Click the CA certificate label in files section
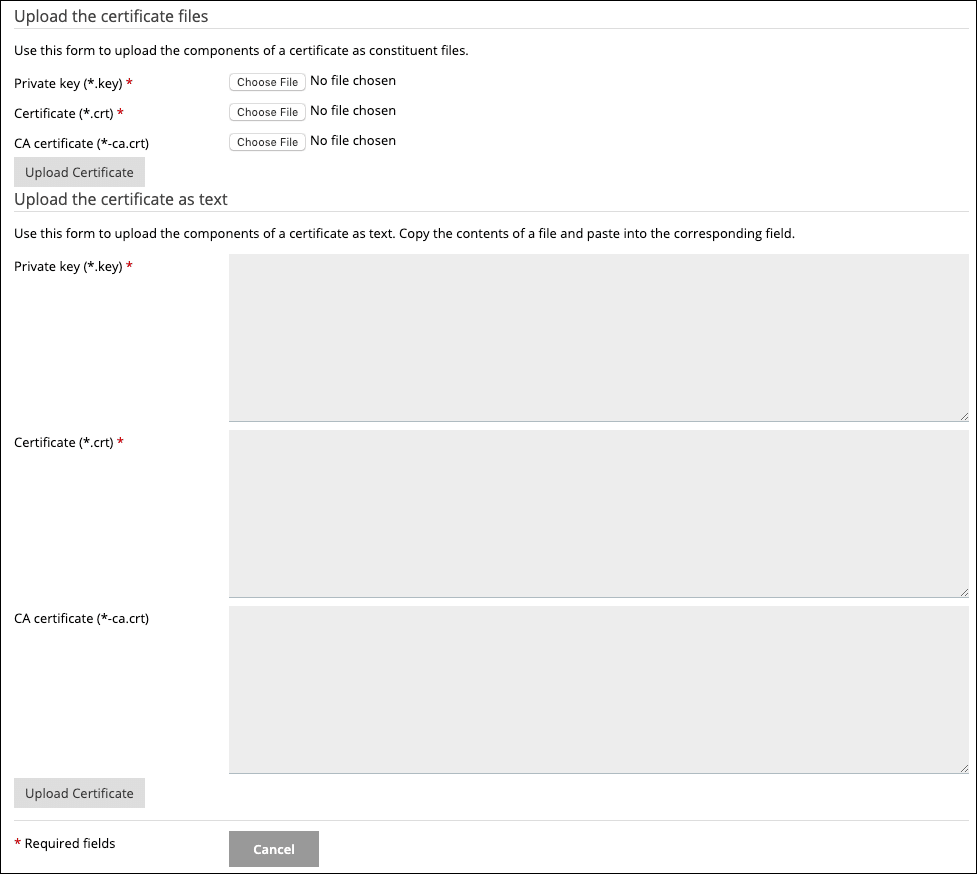Viewport: 977px width, 874px height. point(81,143)
